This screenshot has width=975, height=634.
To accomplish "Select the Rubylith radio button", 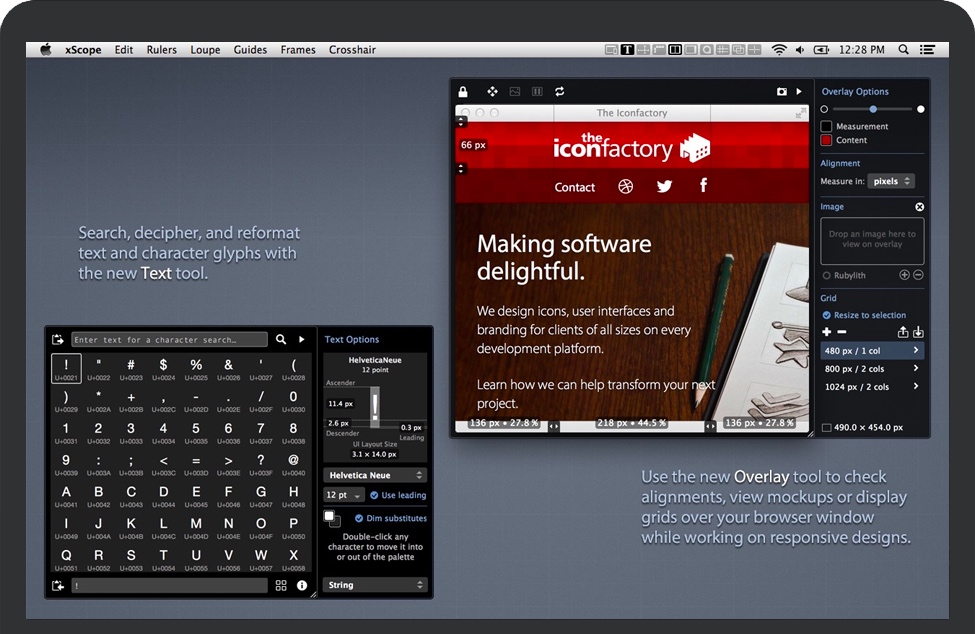I will click(826, 275).
